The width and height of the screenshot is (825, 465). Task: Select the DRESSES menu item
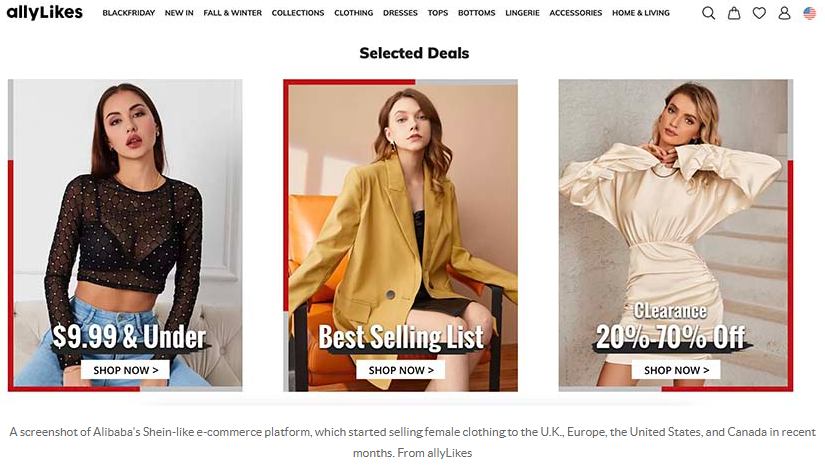click(x=400, y=13)
